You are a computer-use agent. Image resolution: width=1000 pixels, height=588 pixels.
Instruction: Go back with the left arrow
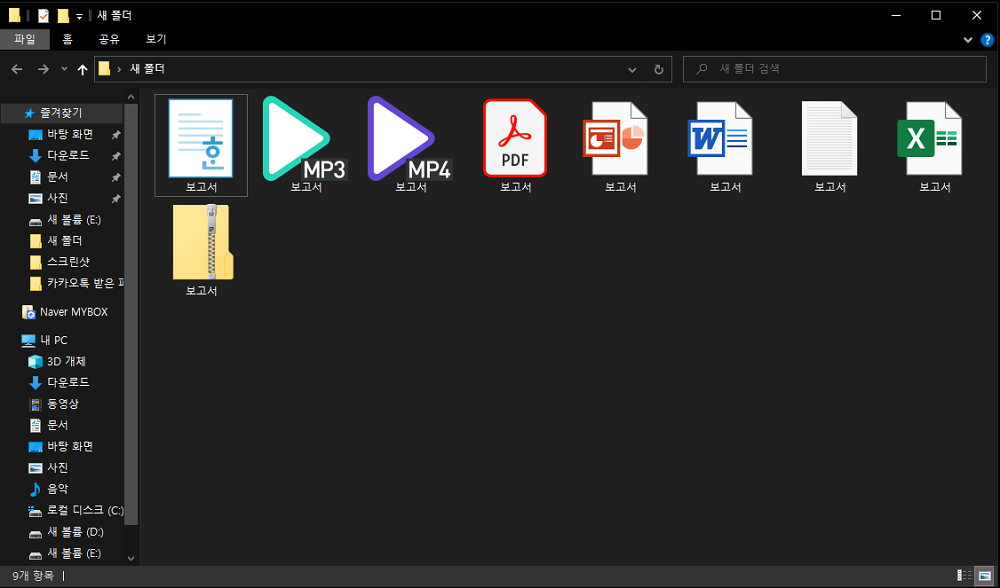point(17,69)
